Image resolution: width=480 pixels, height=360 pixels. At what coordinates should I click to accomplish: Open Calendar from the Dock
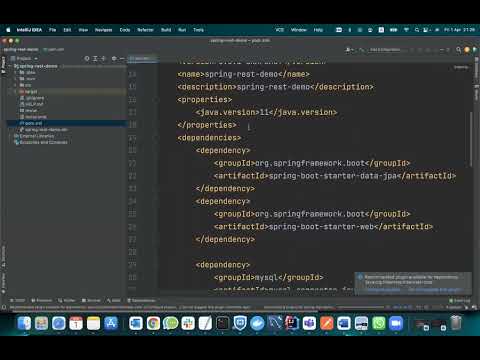coord(76,323)
